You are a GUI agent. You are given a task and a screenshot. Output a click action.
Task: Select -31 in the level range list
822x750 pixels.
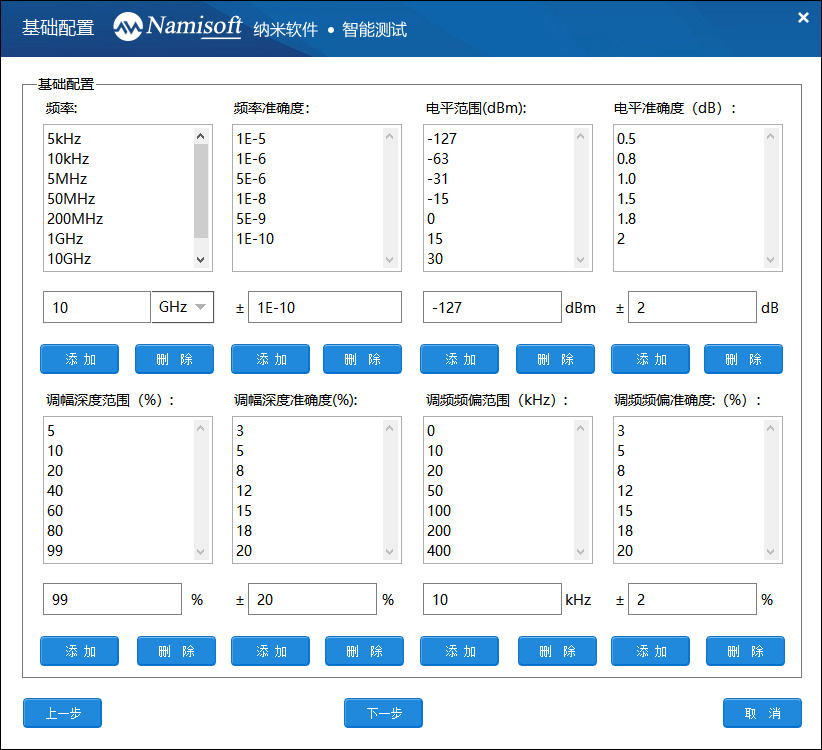(437, 179)
